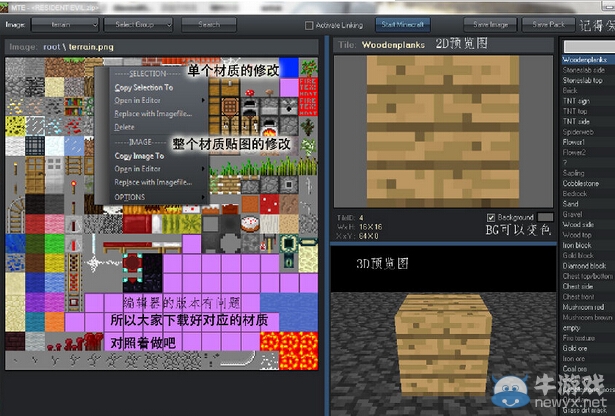Viewport: 615px width, 416px height.
Task: Choose Replace with Imagefile under SELECTION
Action: pos(153,114)
